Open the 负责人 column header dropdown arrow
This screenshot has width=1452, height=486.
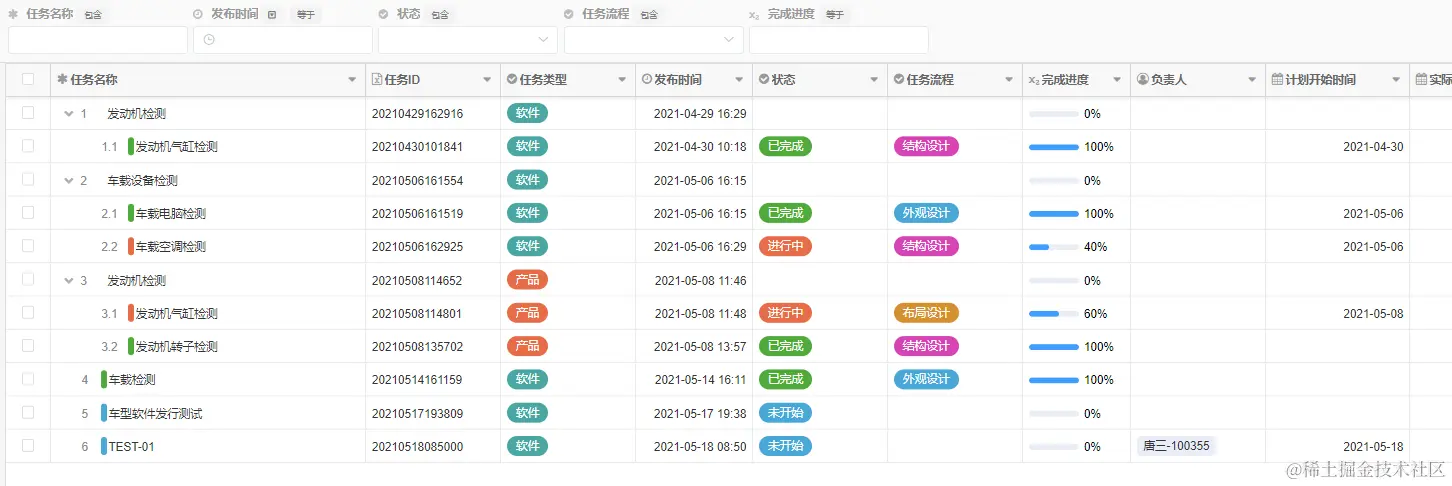tap(1252, 80)
